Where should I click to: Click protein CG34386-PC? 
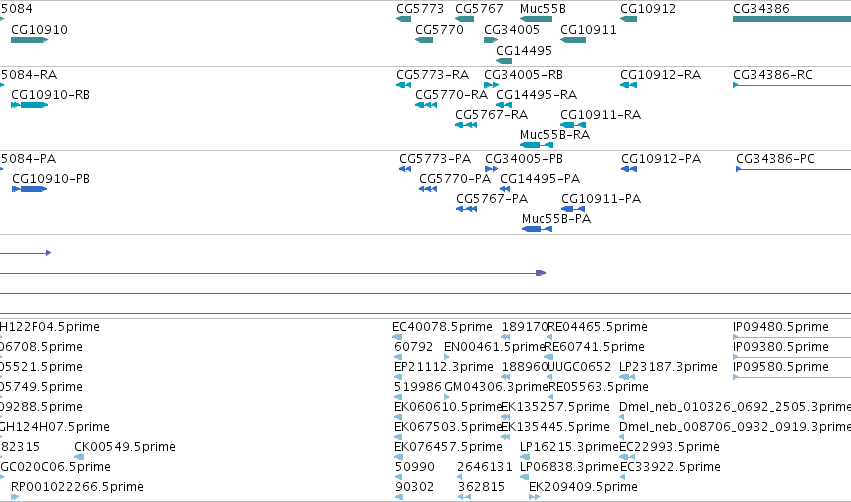click(775, 159)
